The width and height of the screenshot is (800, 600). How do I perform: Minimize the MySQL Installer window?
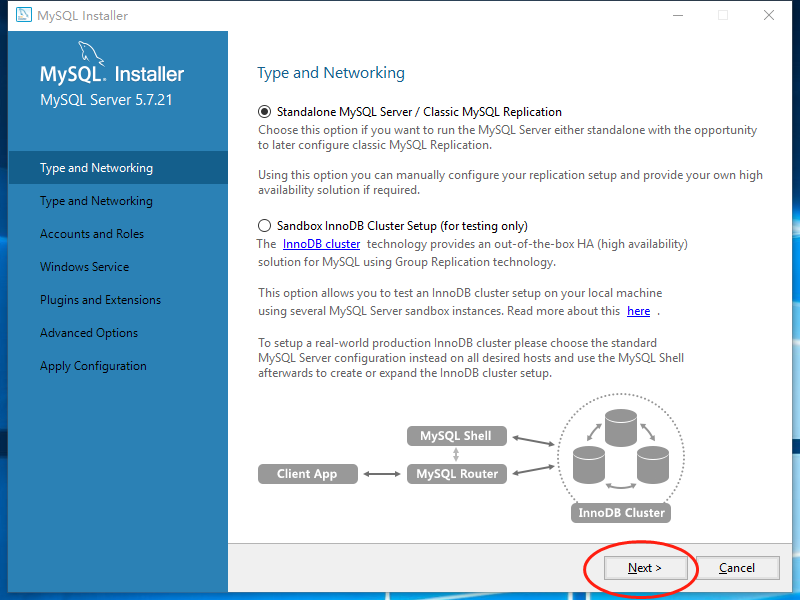[678, 15]
